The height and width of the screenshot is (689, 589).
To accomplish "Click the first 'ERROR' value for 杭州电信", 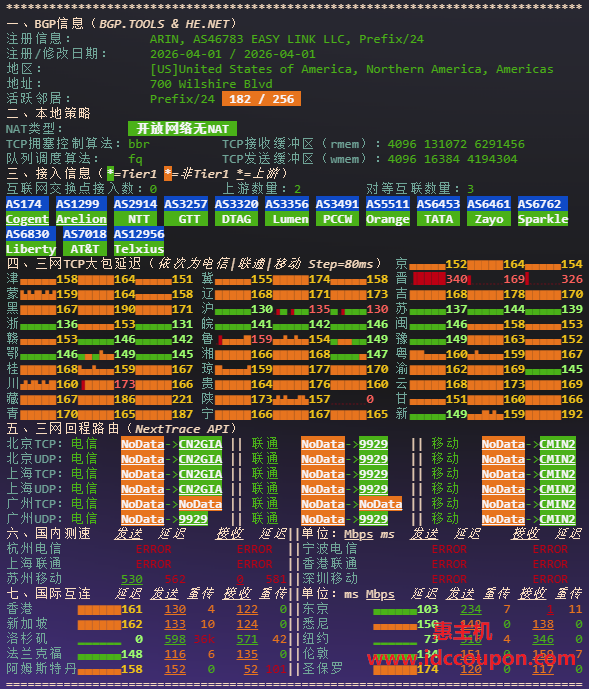I will [153, 549].
